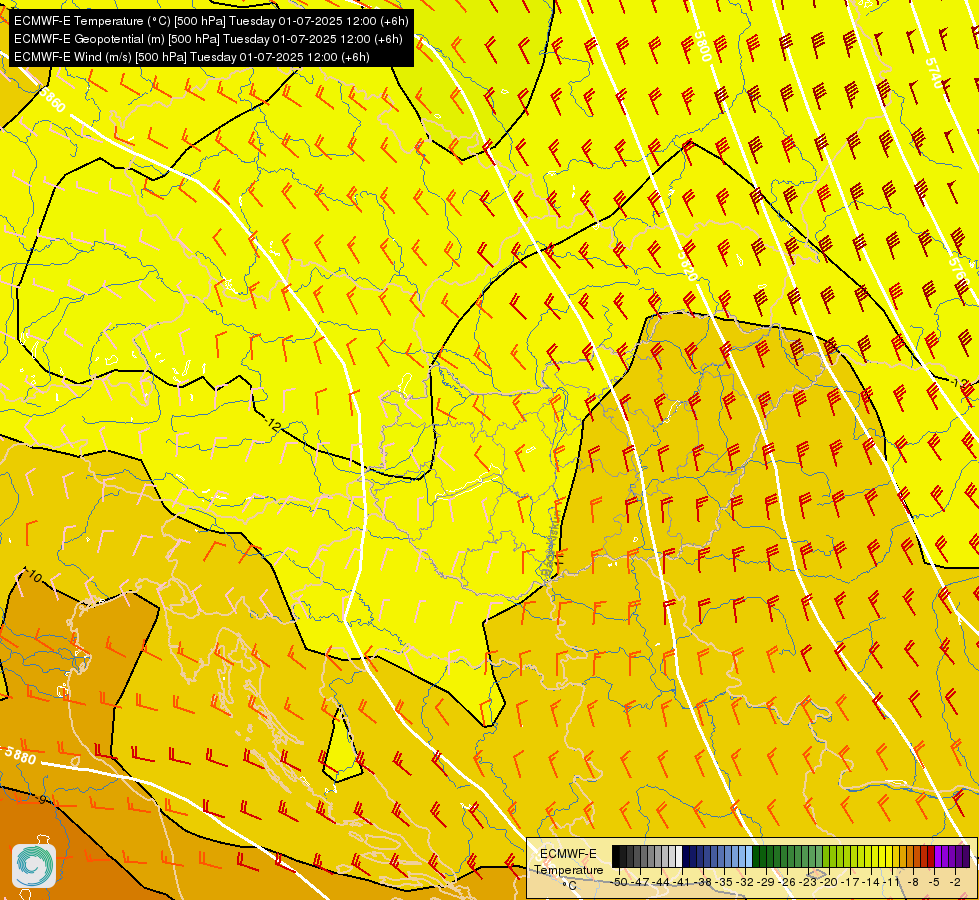Click the -9 isotherm label on the map
Viewport: 979px width, 900px height.
(x=42, y=799)
